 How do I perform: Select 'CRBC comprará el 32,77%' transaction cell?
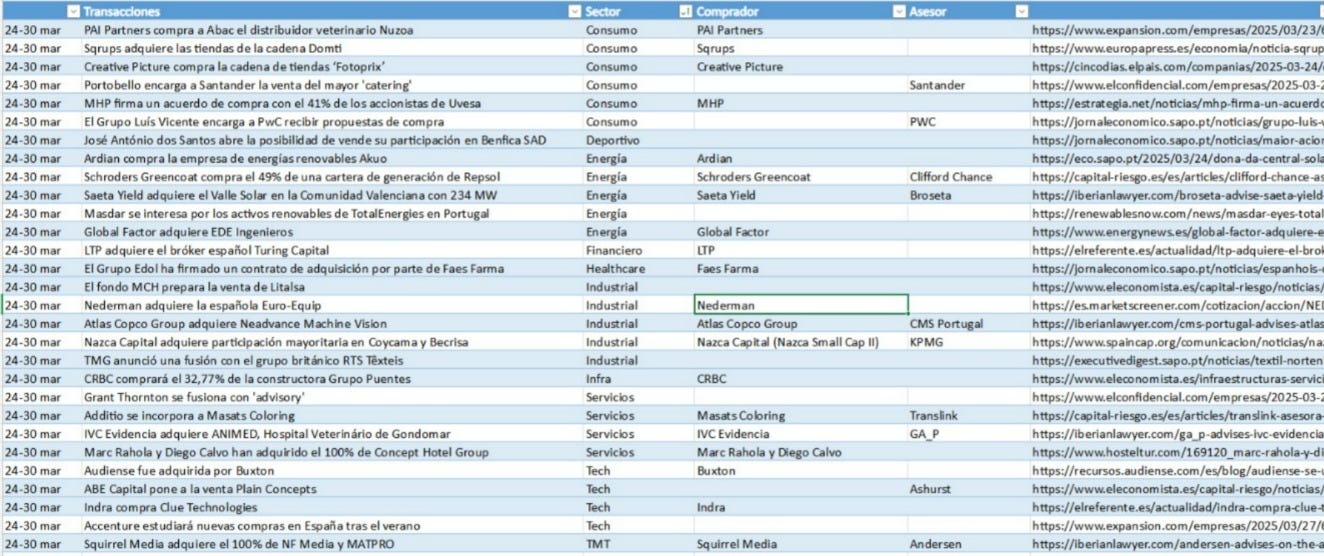pos(332,379)
